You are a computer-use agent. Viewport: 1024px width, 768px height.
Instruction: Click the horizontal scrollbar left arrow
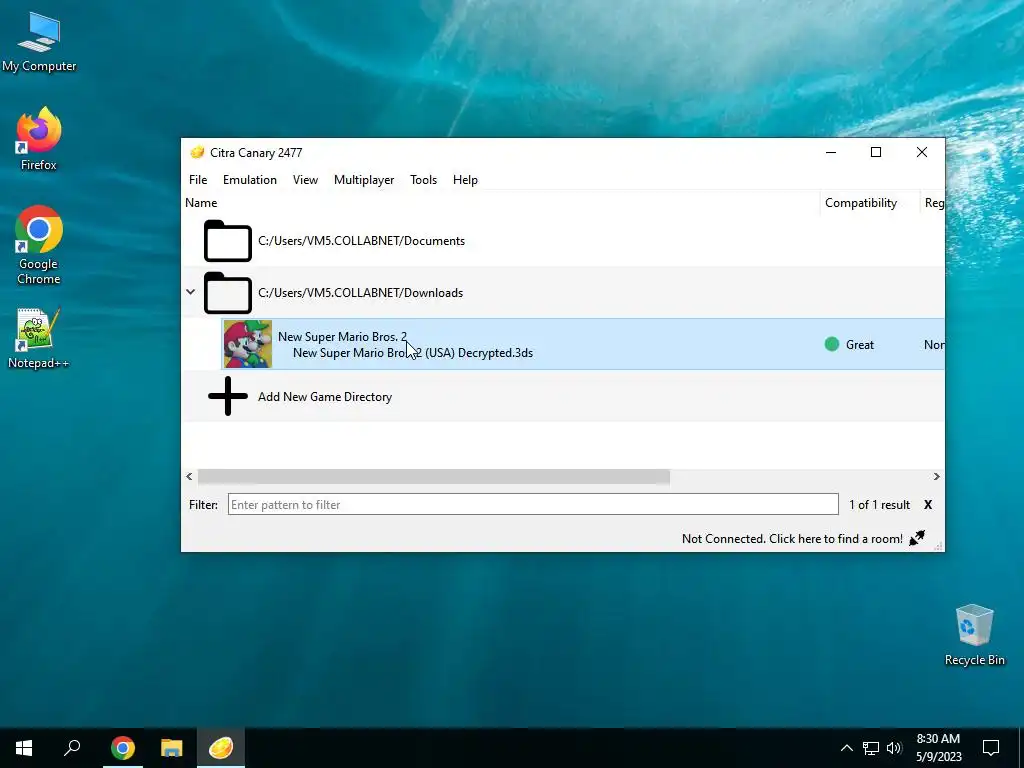coord(189,477)
